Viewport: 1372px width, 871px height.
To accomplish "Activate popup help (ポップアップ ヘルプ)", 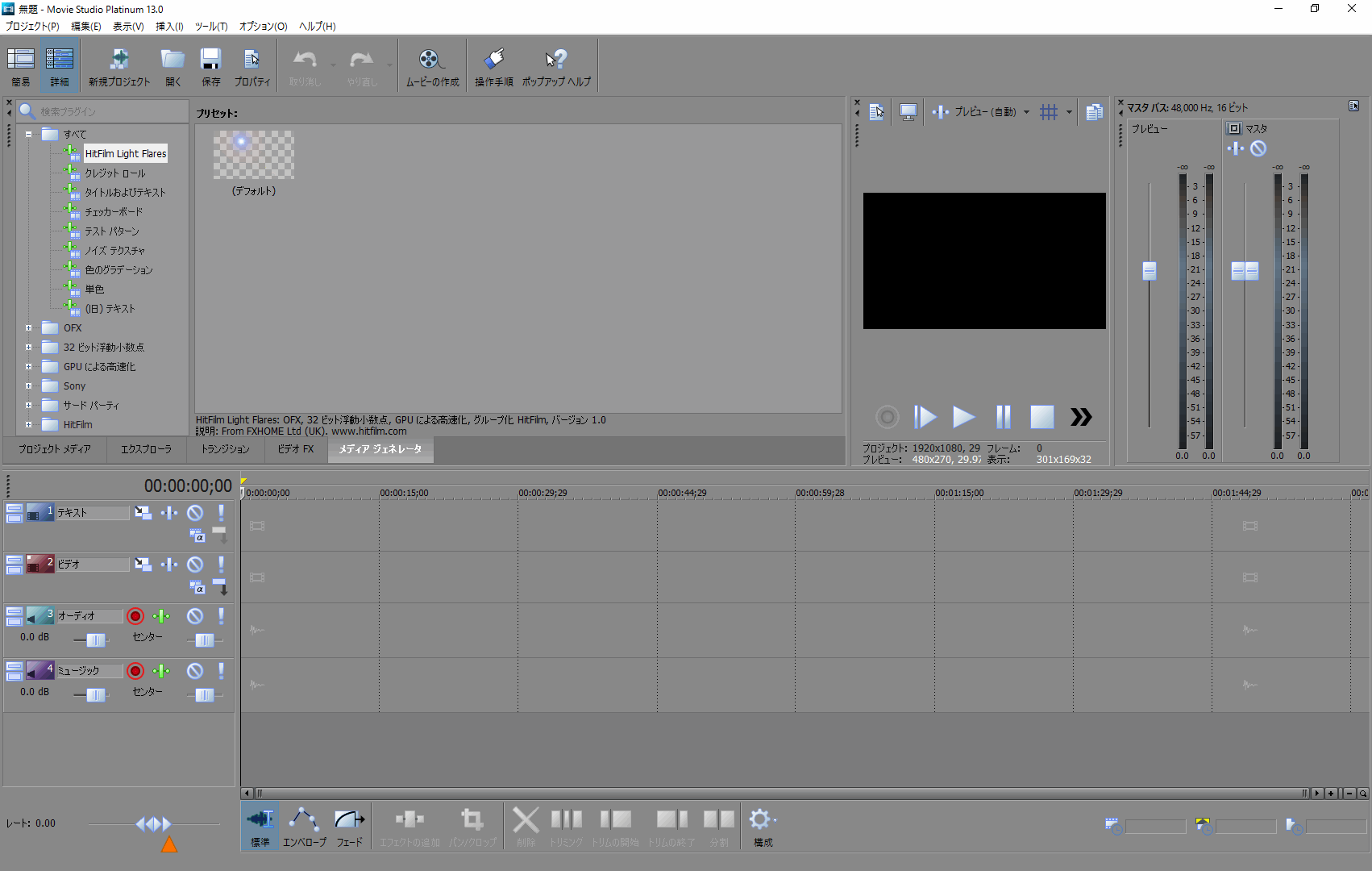I will click(x=556, y=66).
